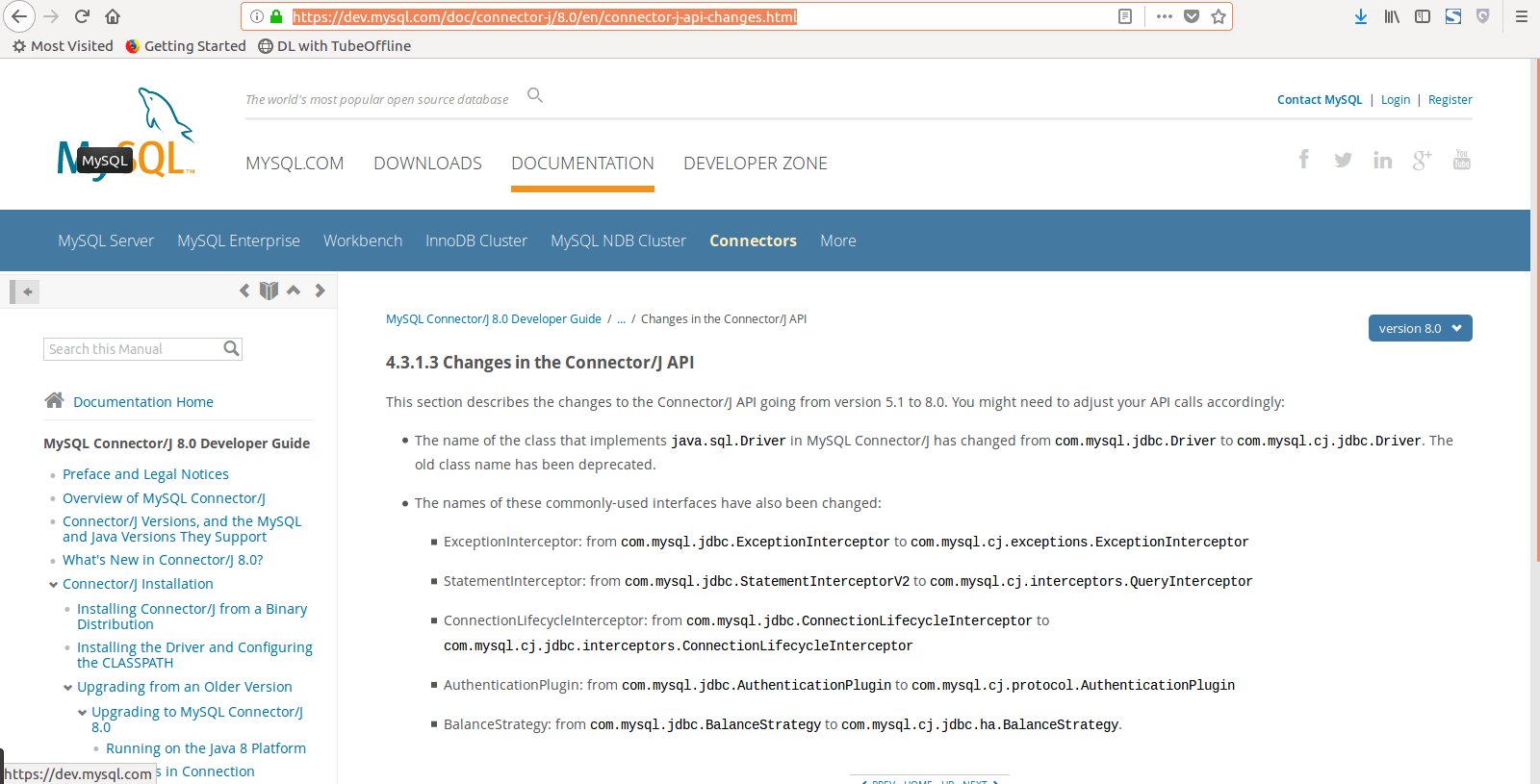Select Workbench menu item
This screenshot has width=1540, height=784.
[x=363, y=240]
